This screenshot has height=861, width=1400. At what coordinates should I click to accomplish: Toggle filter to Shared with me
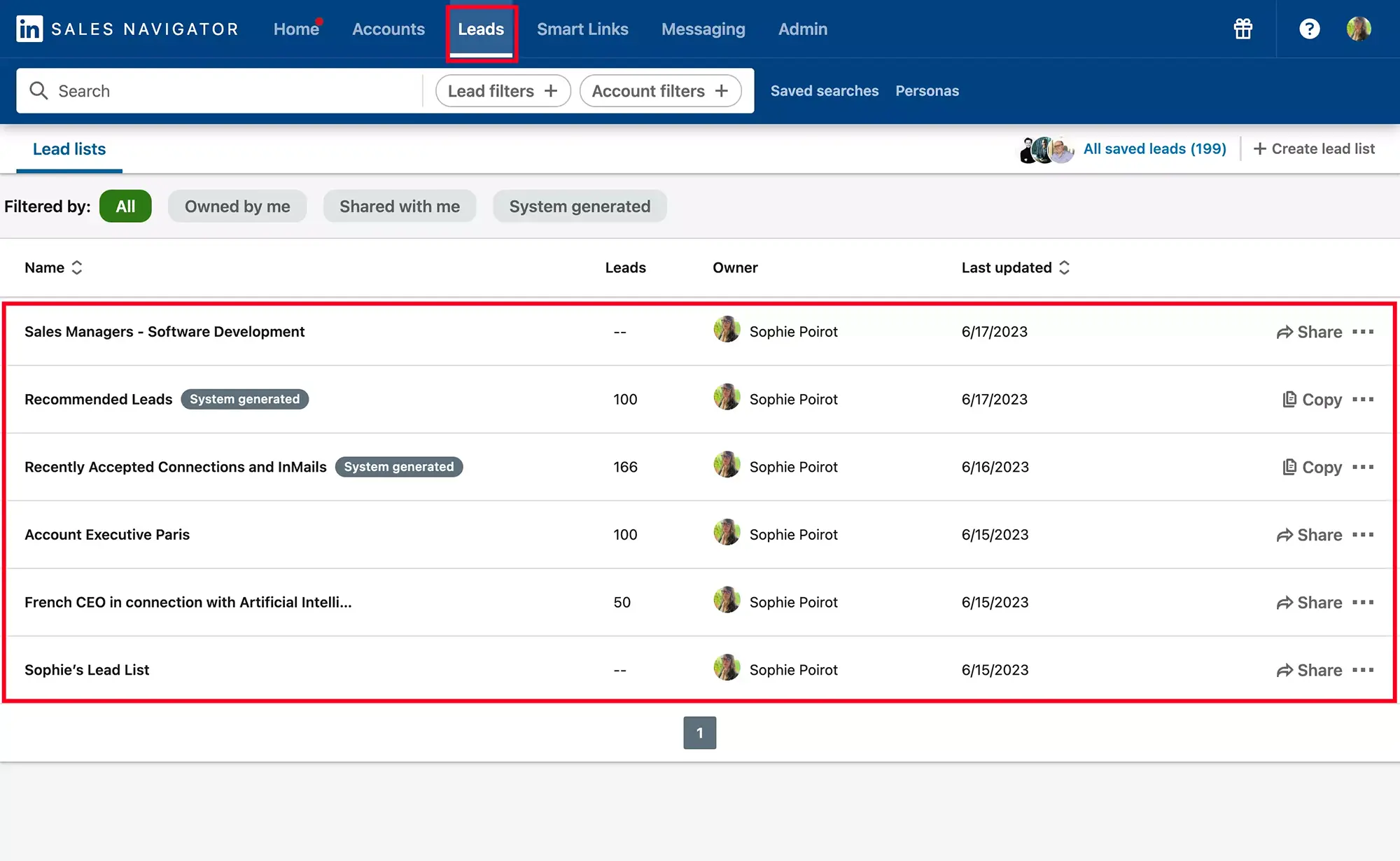click(x=399, y=205)
